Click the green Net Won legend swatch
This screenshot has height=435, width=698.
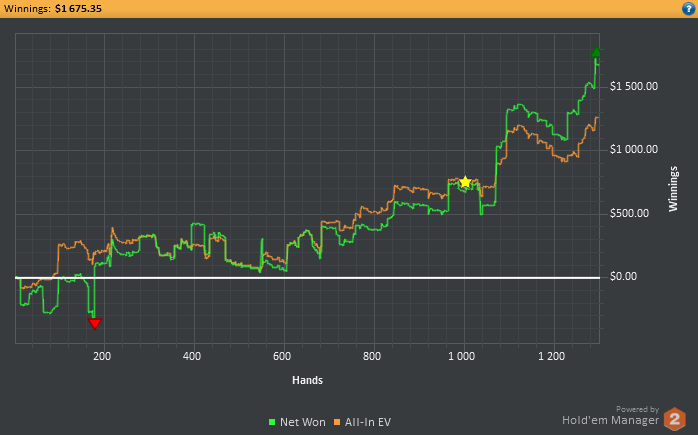[272, 422]
